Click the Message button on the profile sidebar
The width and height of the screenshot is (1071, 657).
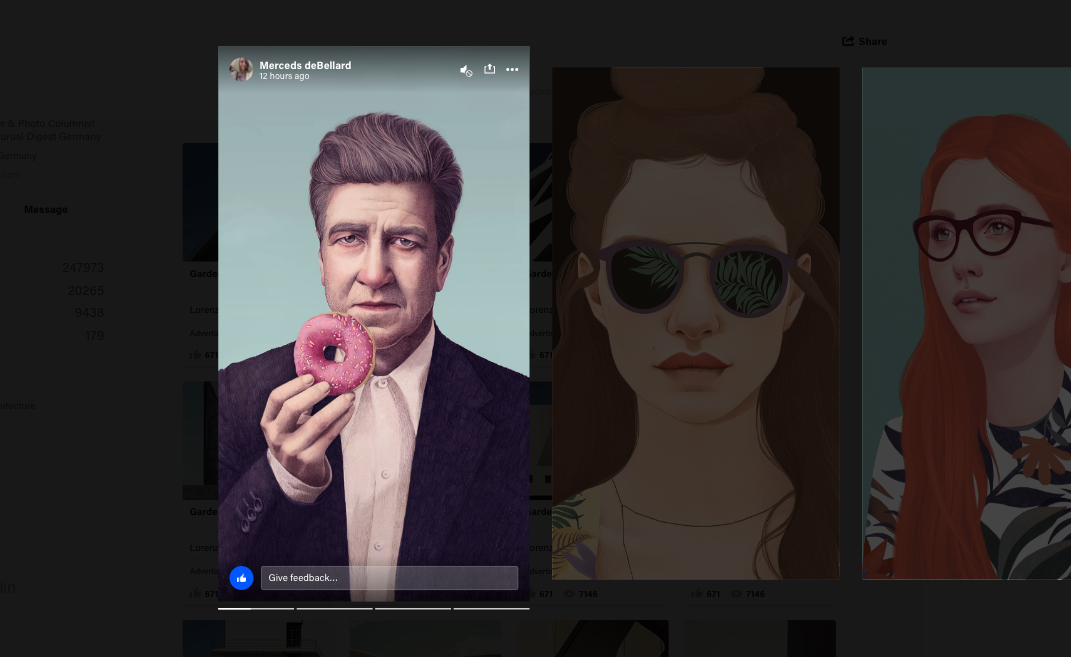[x=46, y=210]
